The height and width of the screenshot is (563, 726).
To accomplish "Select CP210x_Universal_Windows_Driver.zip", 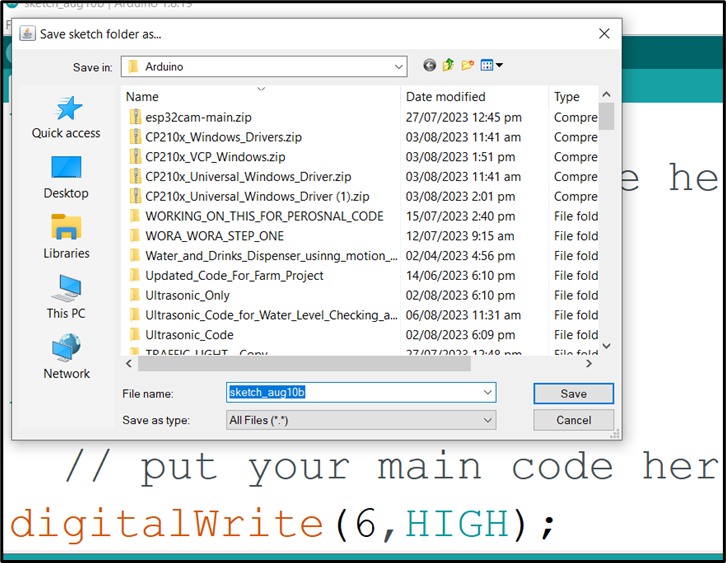I will click(x=248, y=176).
